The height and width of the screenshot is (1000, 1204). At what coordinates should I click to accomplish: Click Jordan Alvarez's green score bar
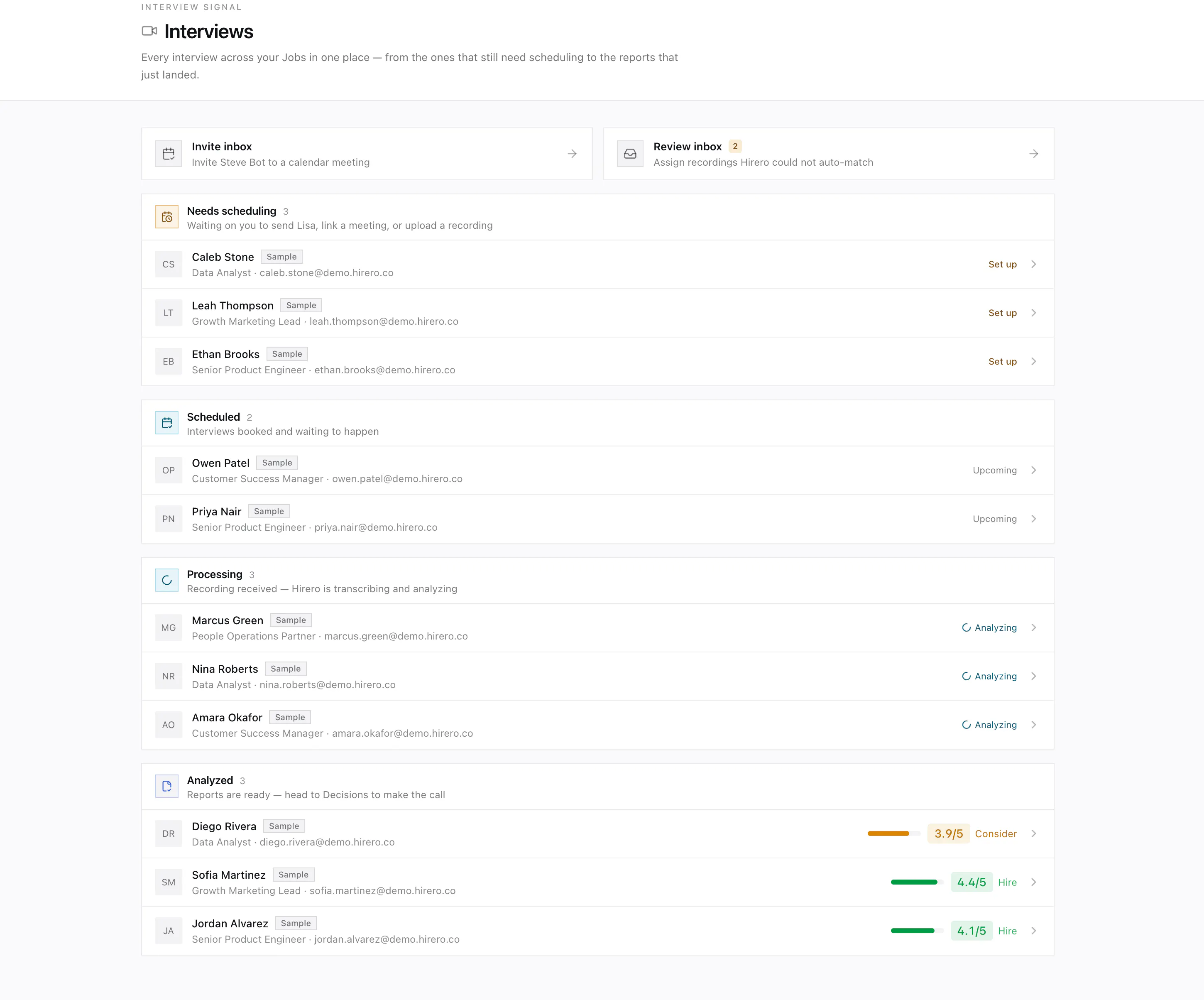coord(918,931)
